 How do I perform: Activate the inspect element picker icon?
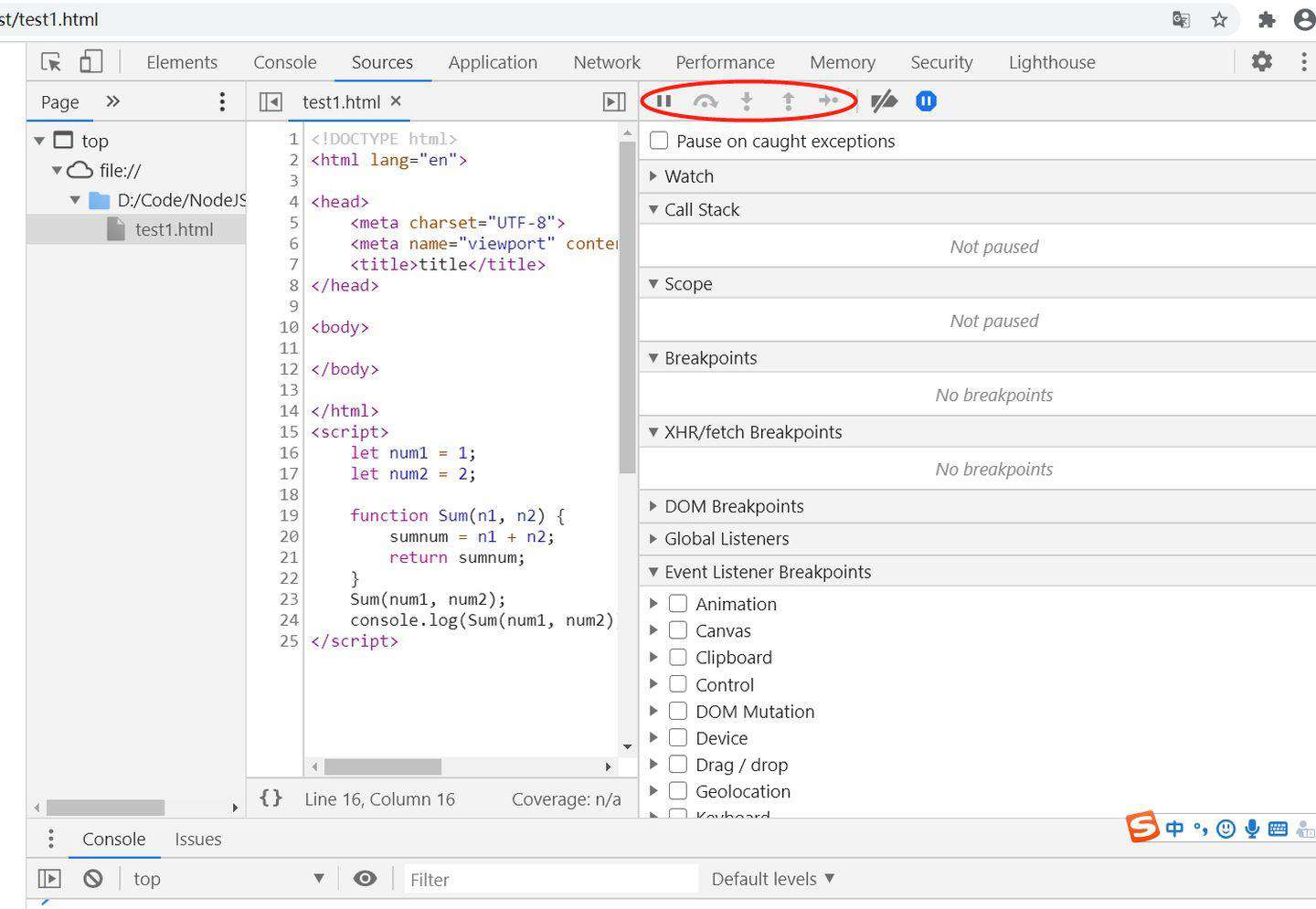(x=51, y=62)
